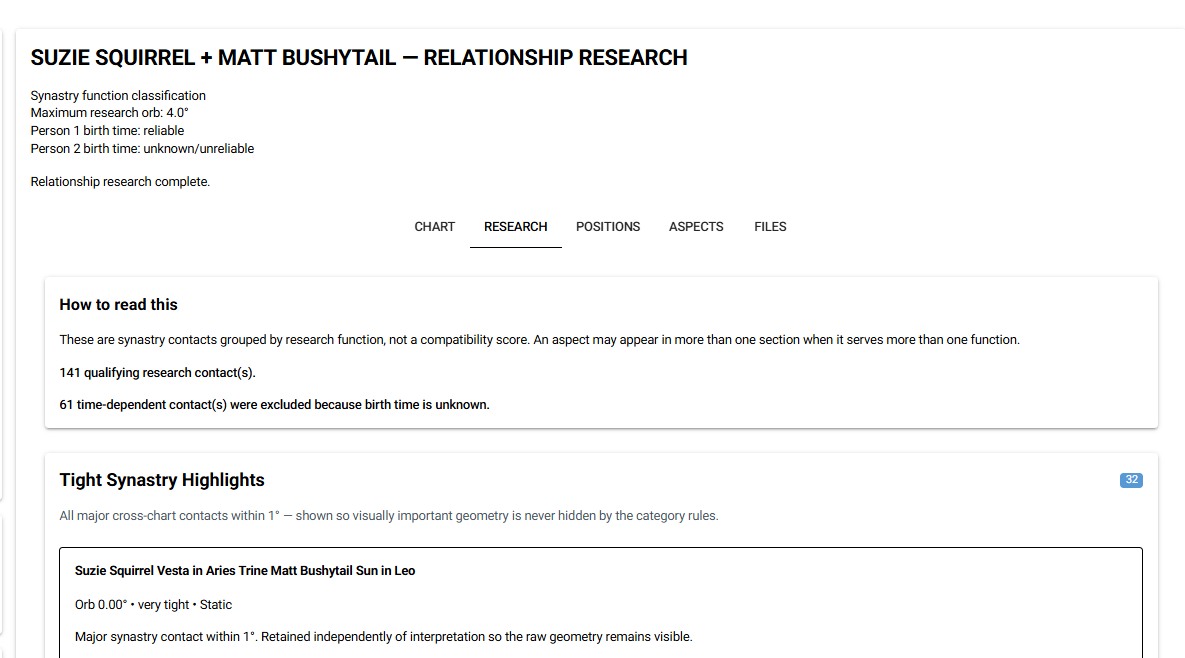Click 'Person 1 birth time: reliable' line

(x=107, y=131)
